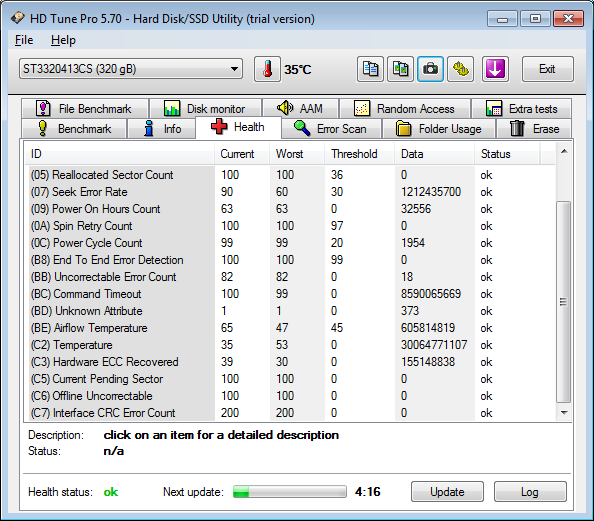Click the scroll down arrow of attribute list

[564, 413]
